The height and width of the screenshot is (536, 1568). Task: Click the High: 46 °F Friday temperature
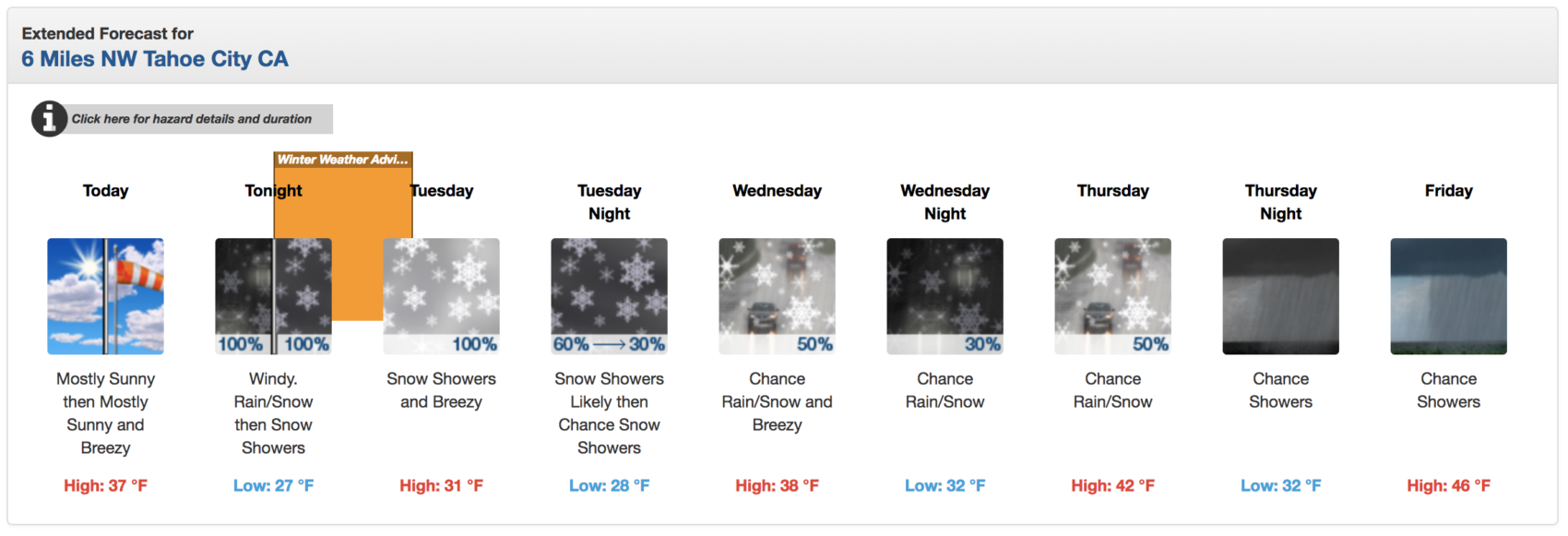(x=1449, y=485)
